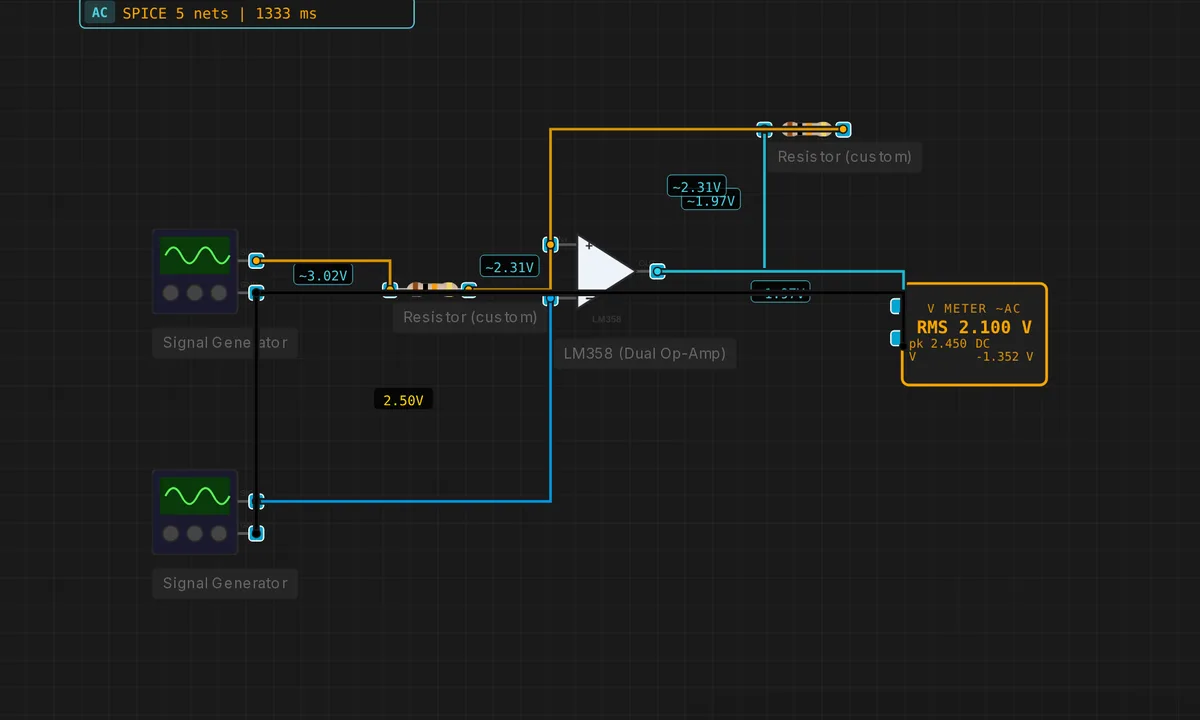1200x720 pixels.
Task: Select the upper Signal Generator's waveform screen
Action: click(x=195, y=256)
